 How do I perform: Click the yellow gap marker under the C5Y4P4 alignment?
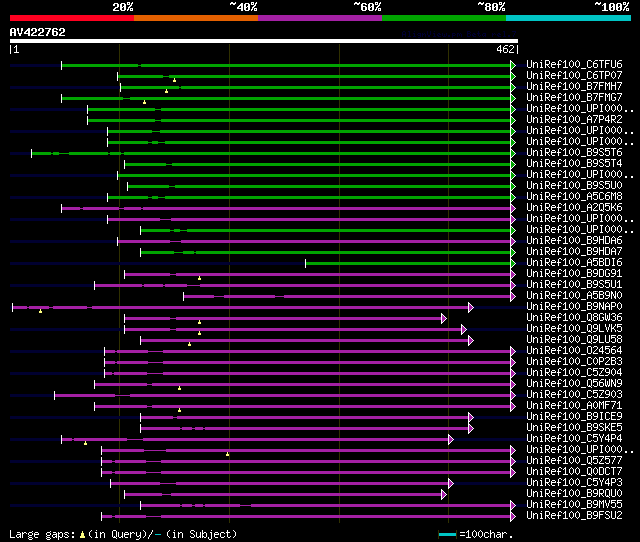[85, 444]
